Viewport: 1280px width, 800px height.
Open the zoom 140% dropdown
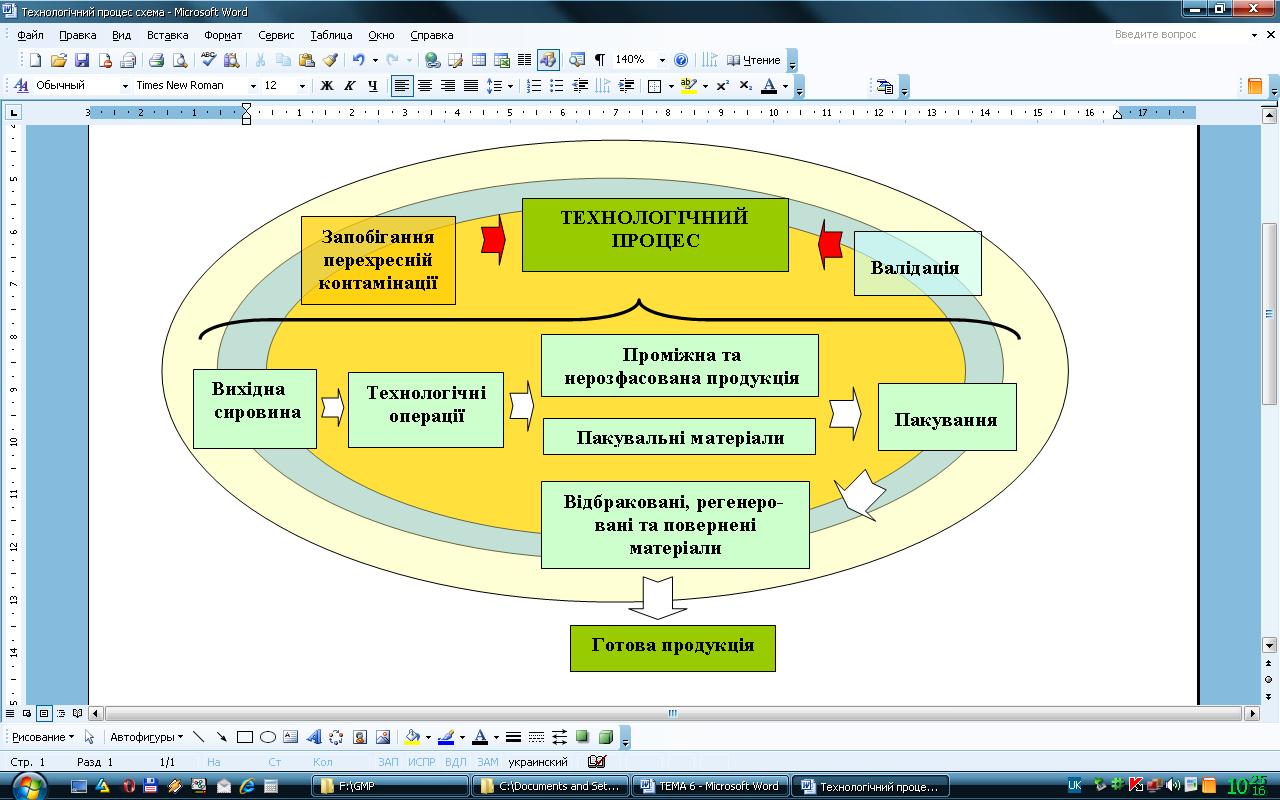coord(662,60)
